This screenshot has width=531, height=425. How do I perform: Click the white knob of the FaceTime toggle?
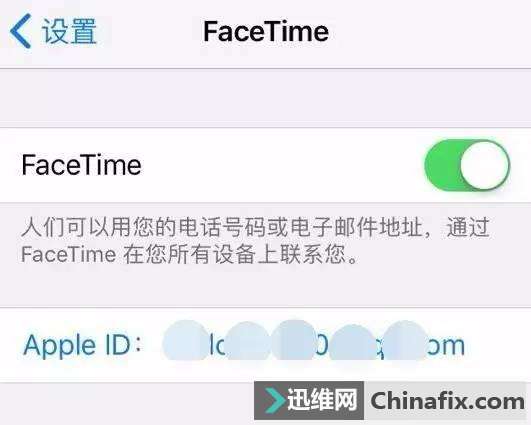click(485, 165)
